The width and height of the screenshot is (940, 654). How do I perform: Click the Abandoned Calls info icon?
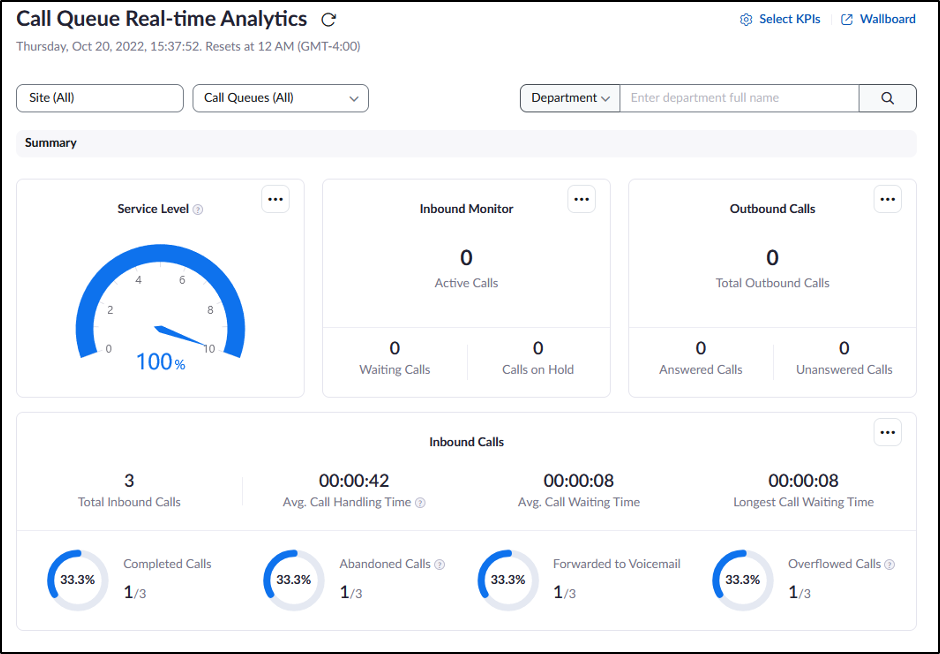(439, 563)
